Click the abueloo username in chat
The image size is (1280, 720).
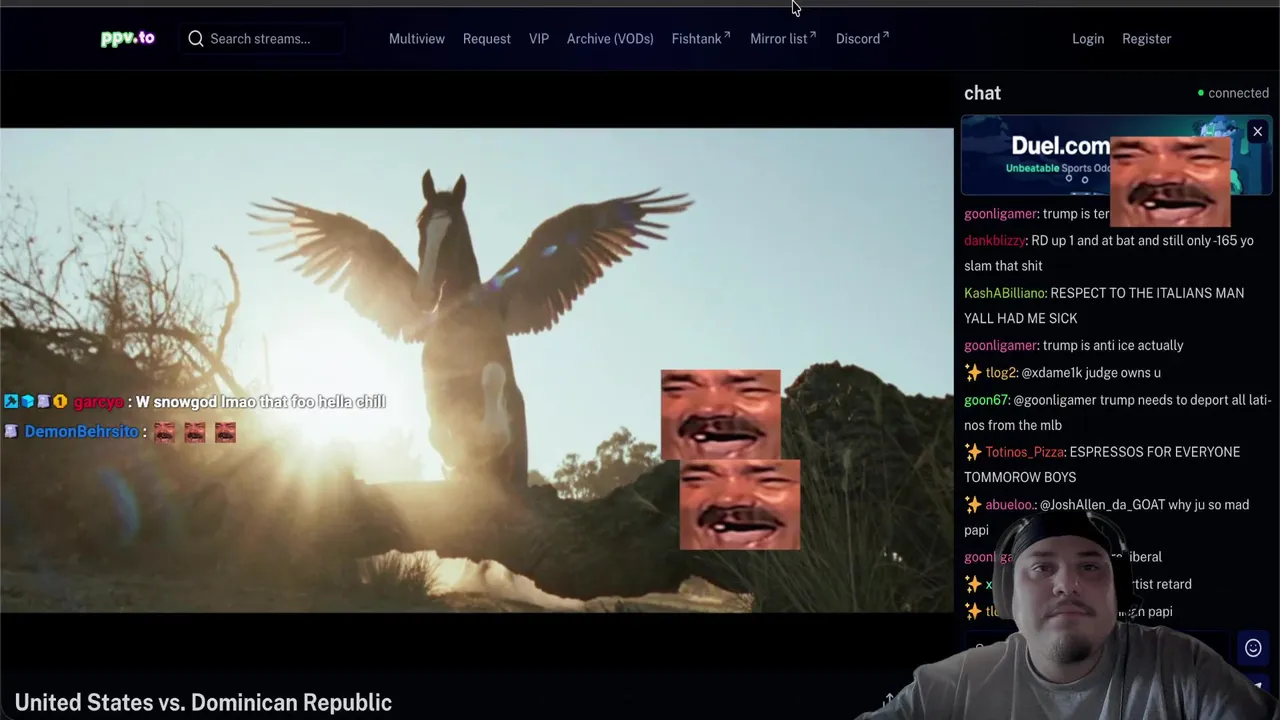click(1009, 504)
